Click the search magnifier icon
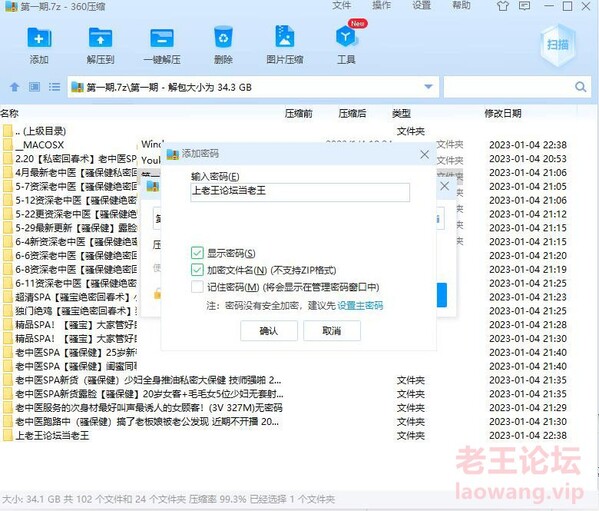 pos(581,87)
